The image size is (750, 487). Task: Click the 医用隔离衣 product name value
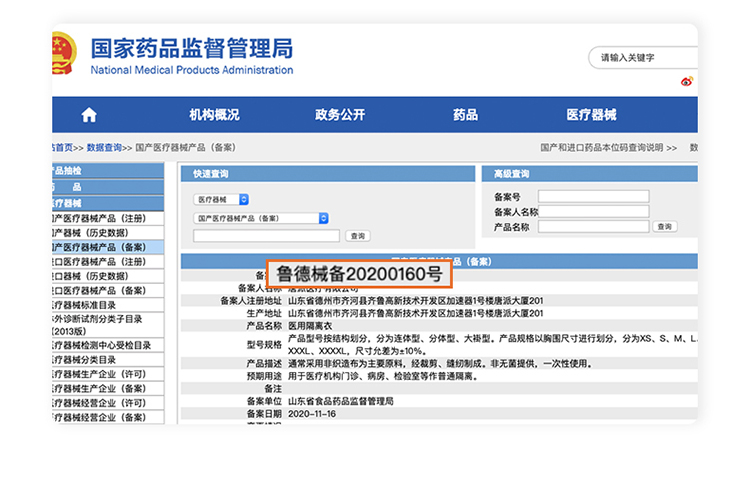pos(310,326)
